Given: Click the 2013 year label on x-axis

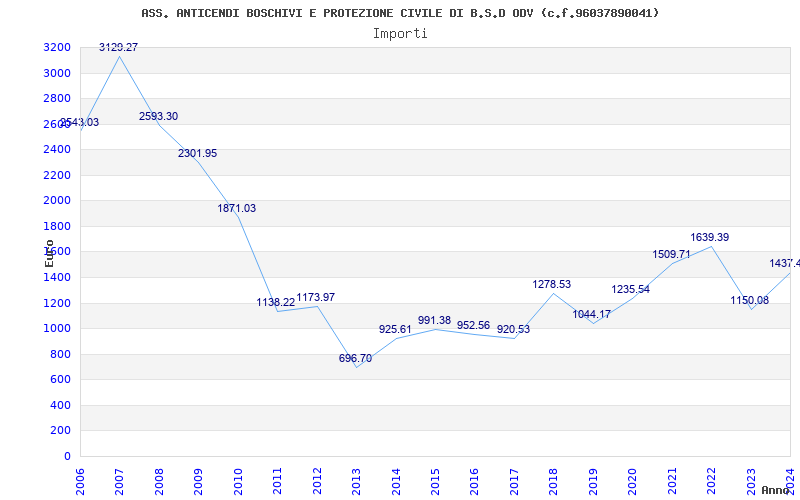Looking at the screenshot, I should pos(357,482).
